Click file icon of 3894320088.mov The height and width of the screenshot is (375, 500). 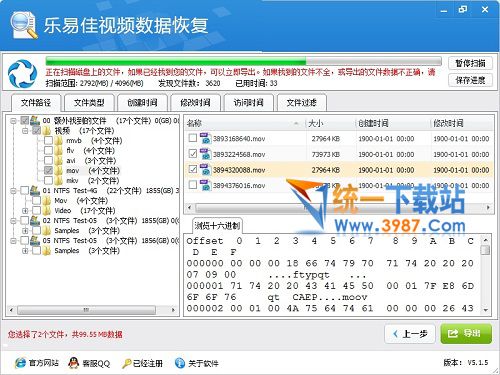(205, 170)
